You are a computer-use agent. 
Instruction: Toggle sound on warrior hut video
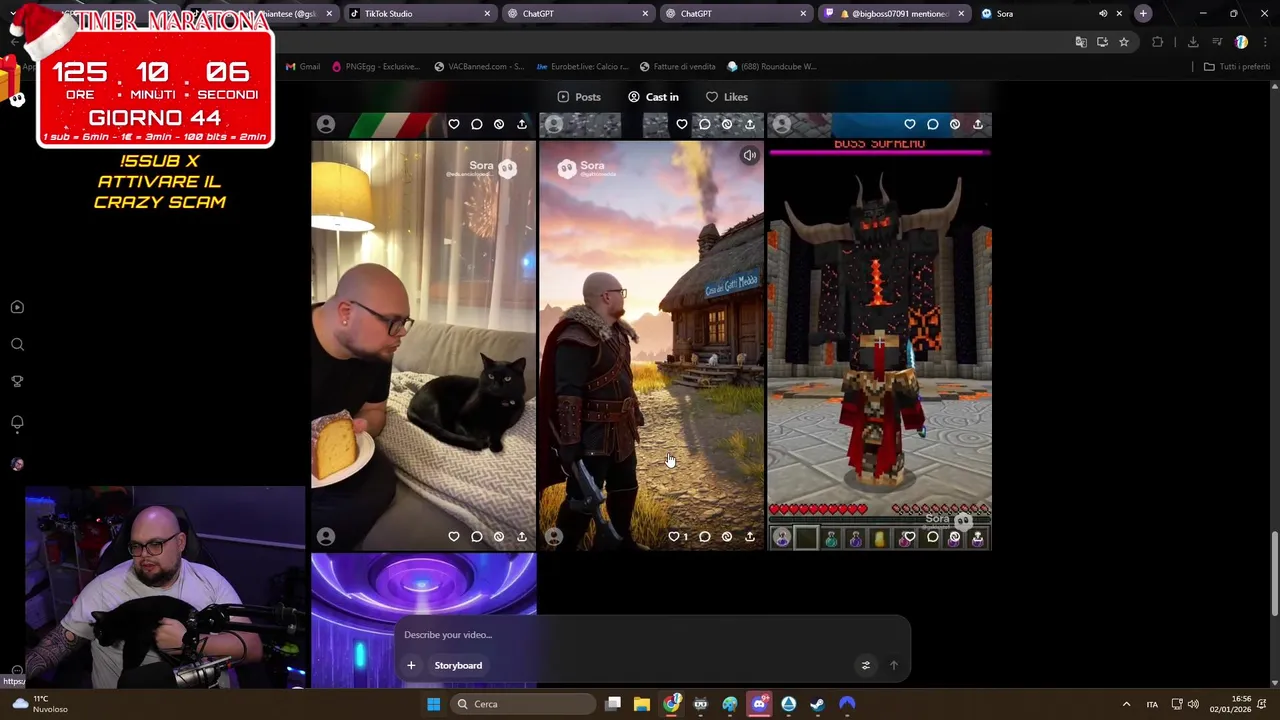[x=749, y=156]
